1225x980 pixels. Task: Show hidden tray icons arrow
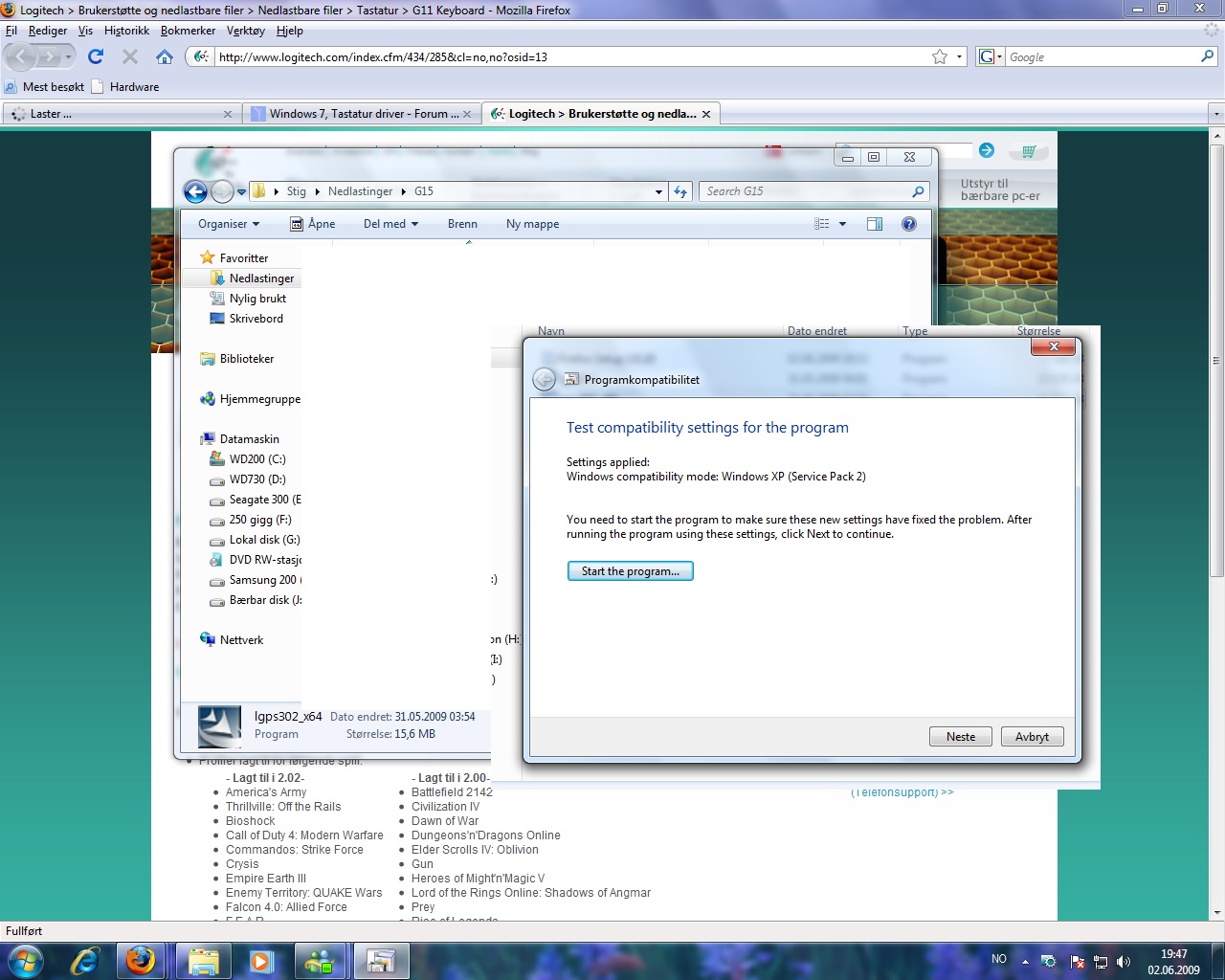1025,962
